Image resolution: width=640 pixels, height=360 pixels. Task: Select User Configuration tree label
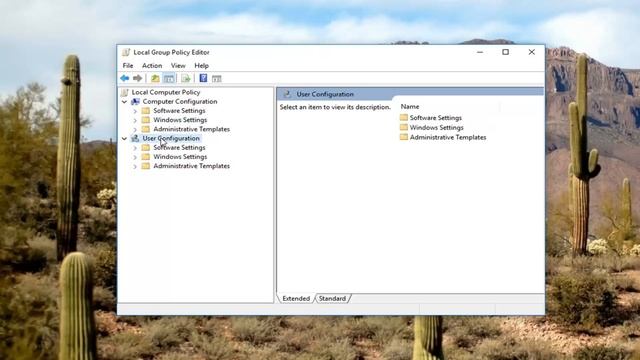(x=171, y=138)
